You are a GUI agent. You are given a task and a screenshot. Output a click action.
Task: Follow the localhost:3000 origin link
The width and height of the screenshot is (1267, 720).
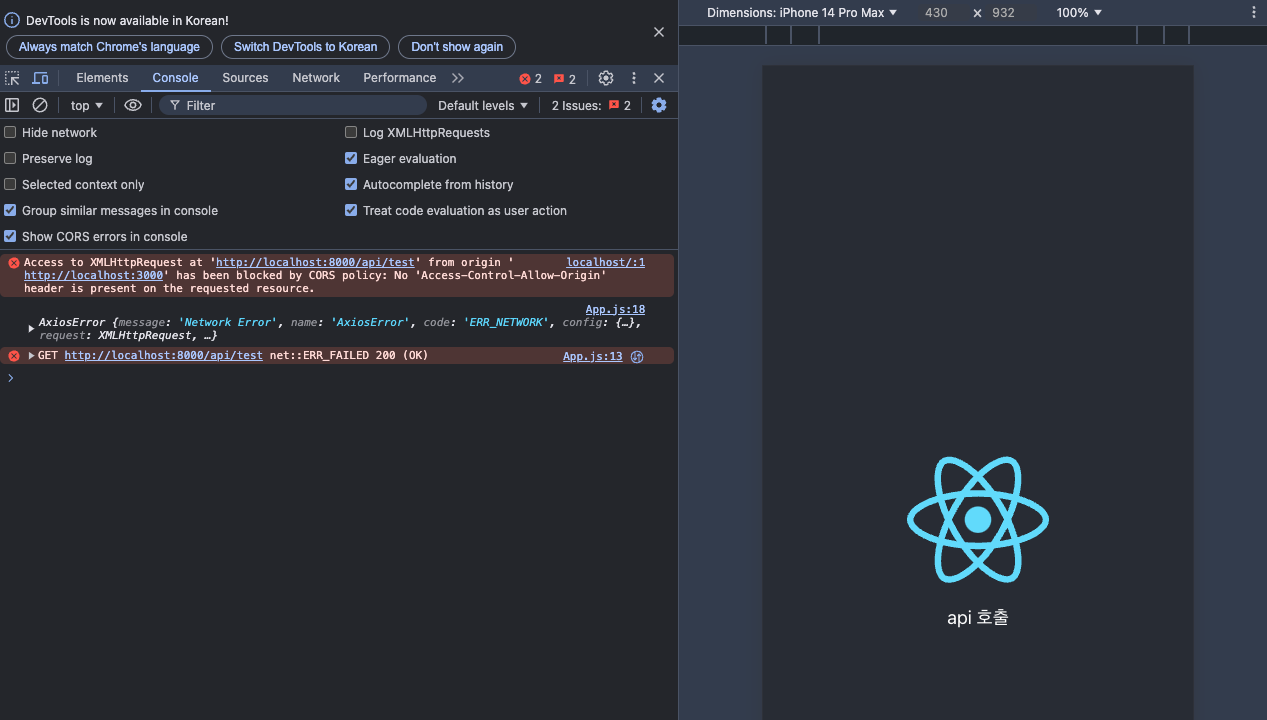coord(93,275)
